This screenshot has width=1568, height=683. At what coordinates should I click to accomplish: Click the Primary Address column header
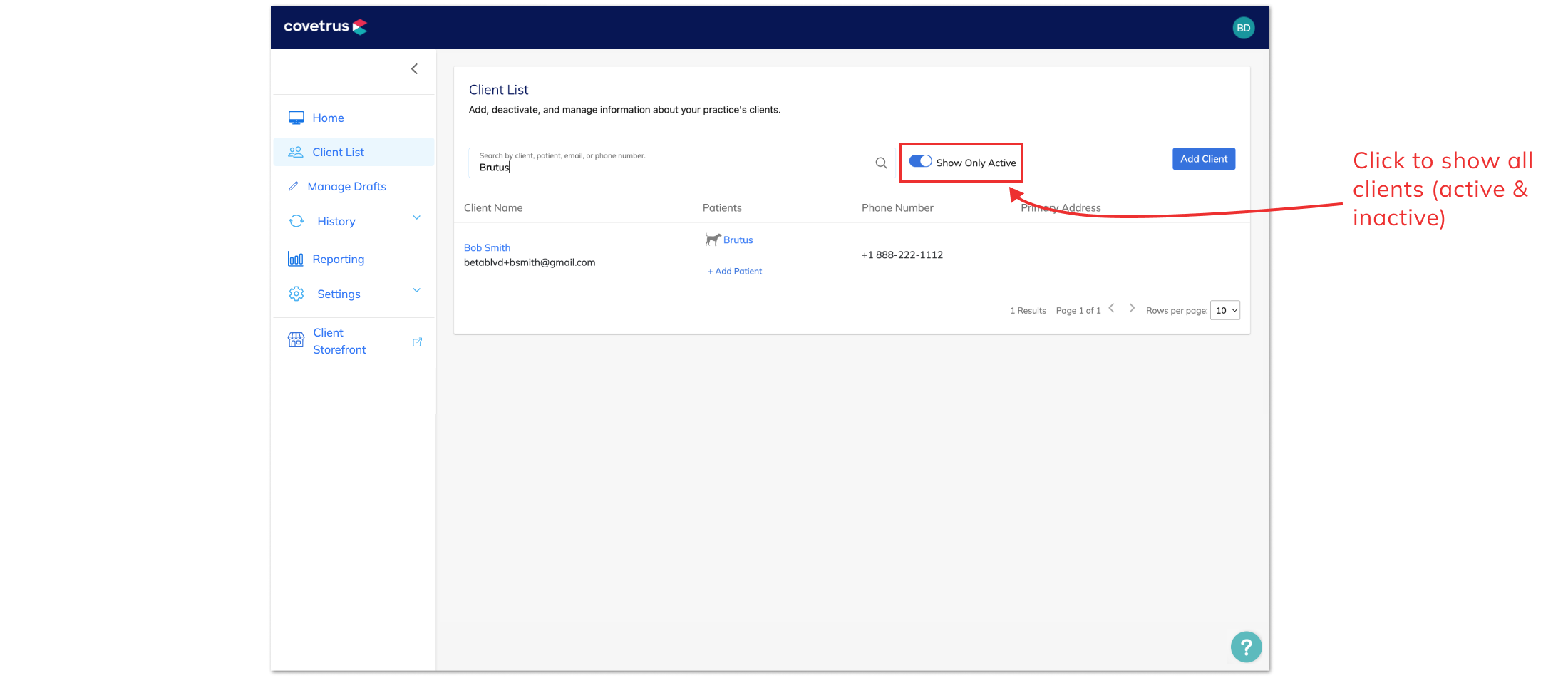click(1061, 207)
